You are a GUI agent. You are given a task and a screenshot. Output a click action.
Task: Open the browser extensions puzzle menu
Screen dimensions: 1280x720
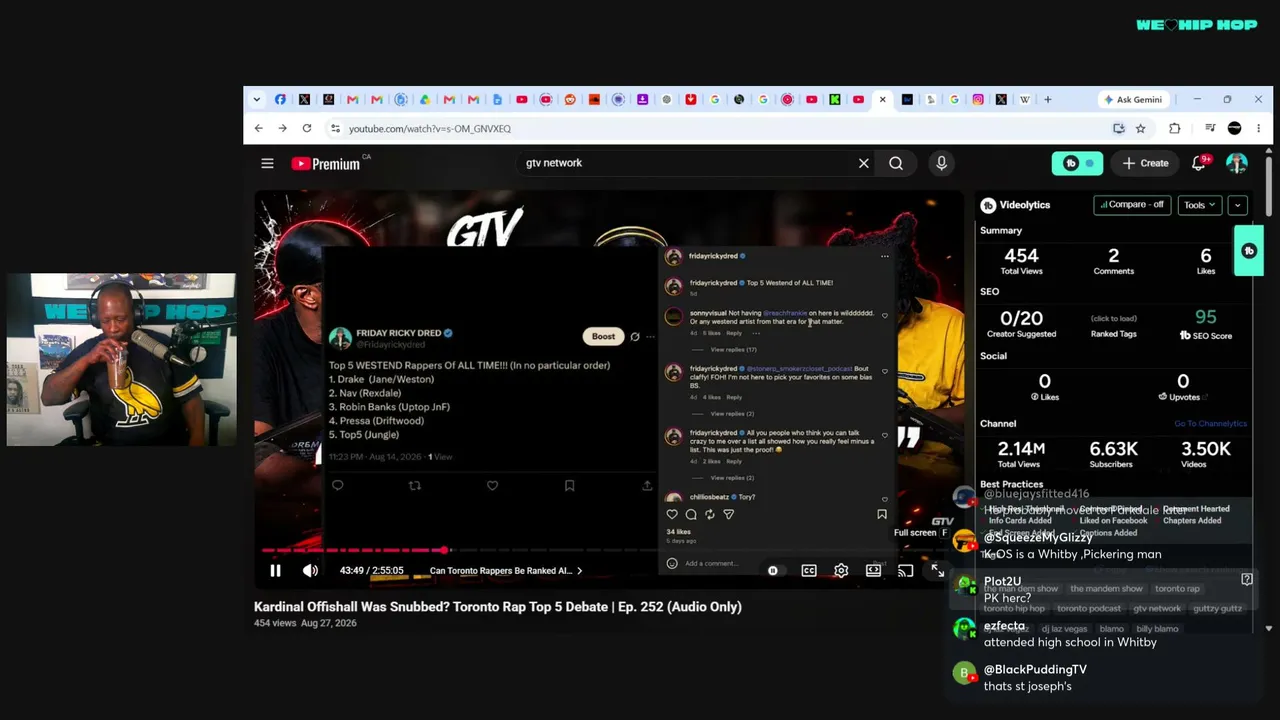[1175, 128]
